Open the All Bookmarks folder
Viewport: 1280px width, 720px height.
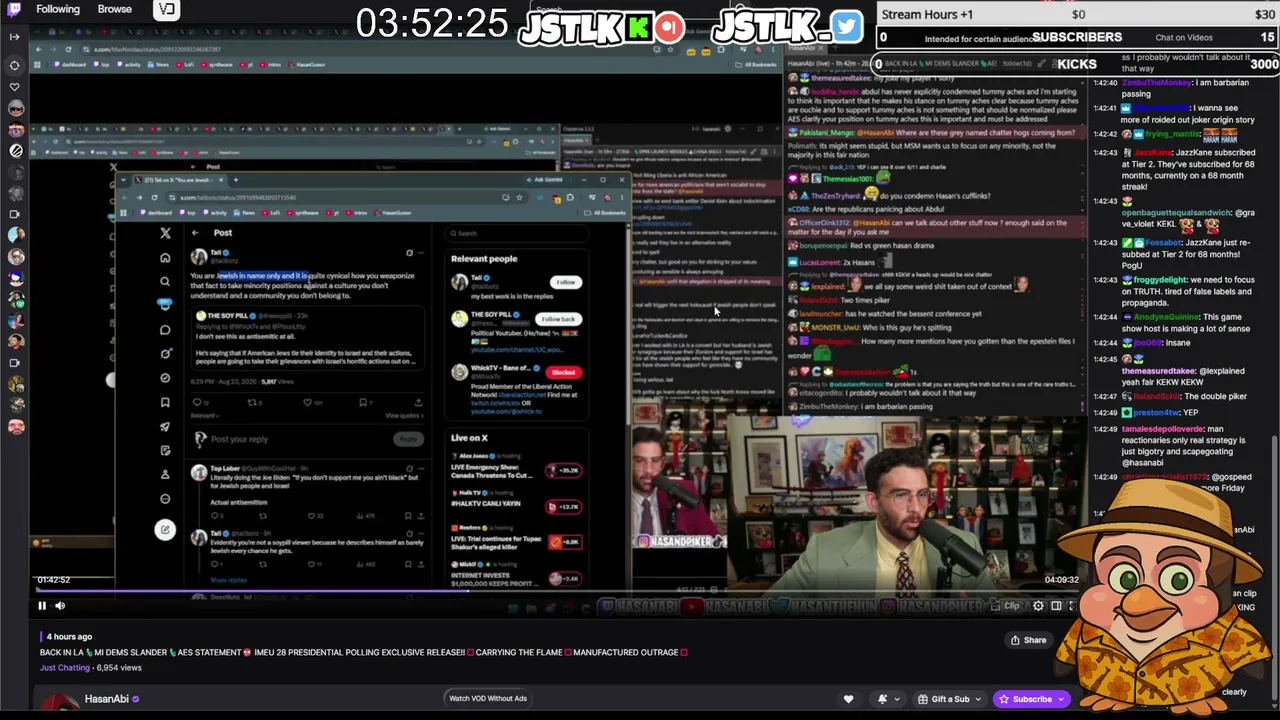pos(607,213)
